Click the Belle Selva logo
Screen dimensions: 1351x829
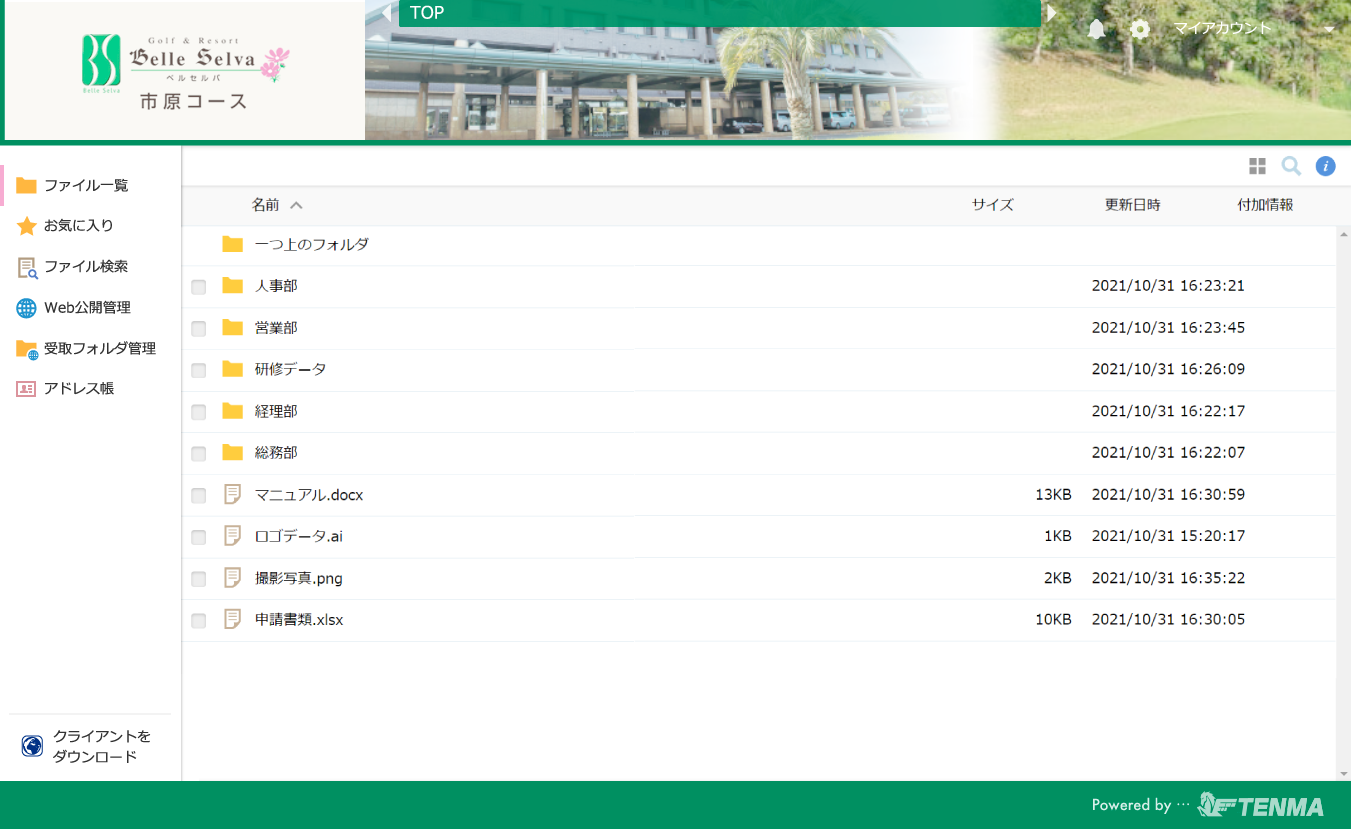pyautogui.click(x=185, y=70)
